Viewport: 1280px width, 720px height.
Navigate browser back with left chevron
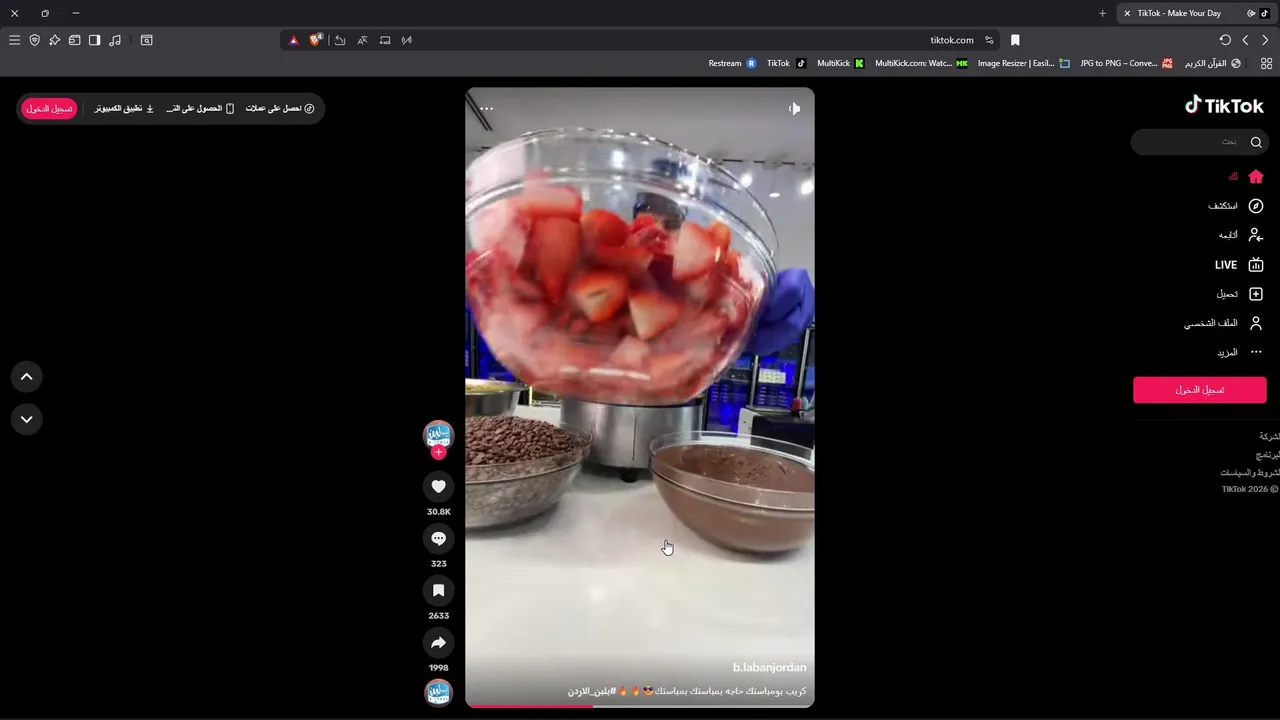tap(1245, 40)
